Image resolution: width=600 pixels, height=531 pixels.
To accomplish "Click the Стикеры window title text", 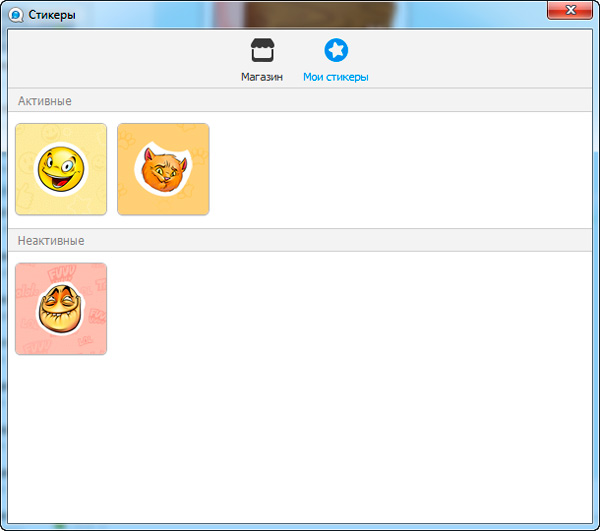I will (50, 14).
